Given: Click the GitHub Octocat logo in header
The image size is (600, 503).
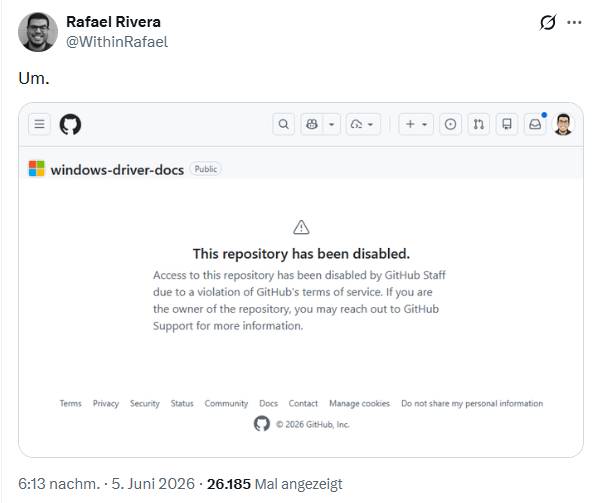Looking at the screenshot, I should click(x=70, y=124).
